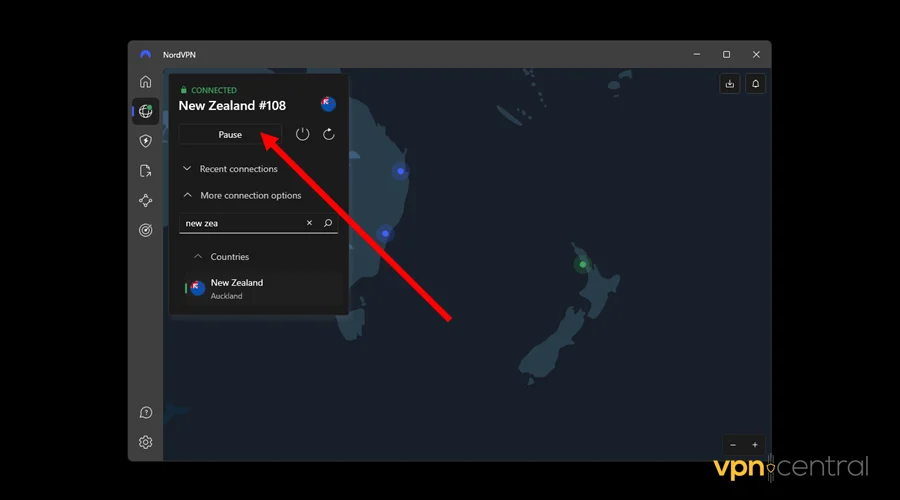
Task: Click the upper blue Australia server dot
Action: (x=401, y=171)
